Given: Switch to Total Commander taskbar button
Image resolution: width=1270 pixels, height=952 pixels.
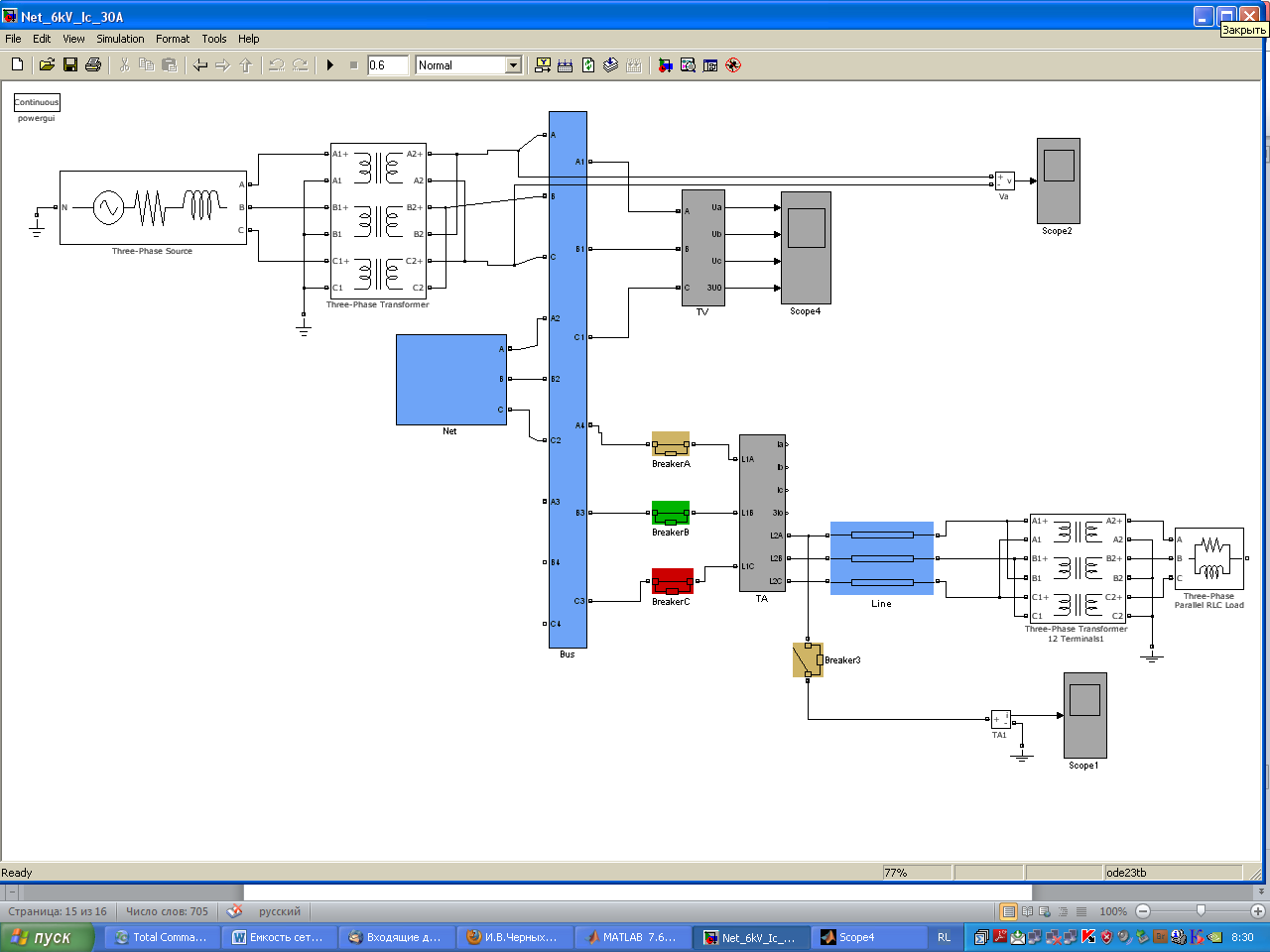Looking at the screenshot, I should click(162, 937).
